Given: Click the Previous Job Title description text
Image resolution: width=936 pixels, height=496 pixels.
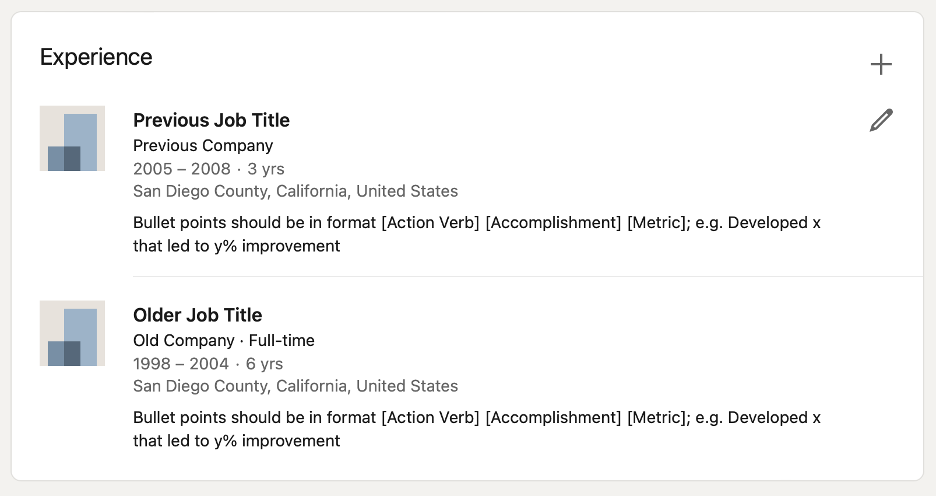Looking at the screenshot, I should tap(476, 223).
